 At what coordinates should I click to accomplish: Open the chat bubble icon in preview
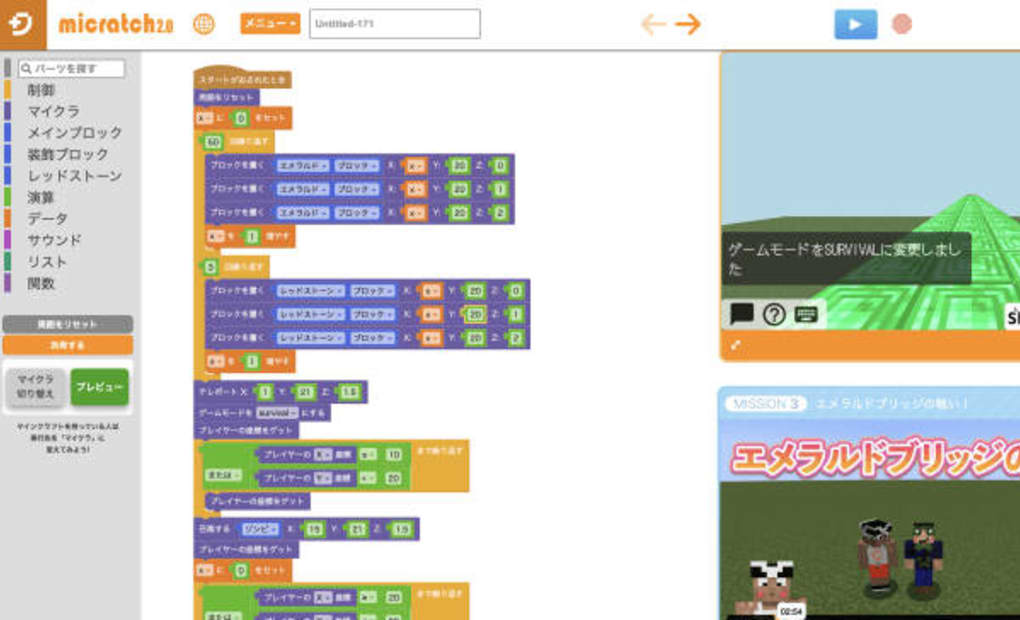[741, 314]
